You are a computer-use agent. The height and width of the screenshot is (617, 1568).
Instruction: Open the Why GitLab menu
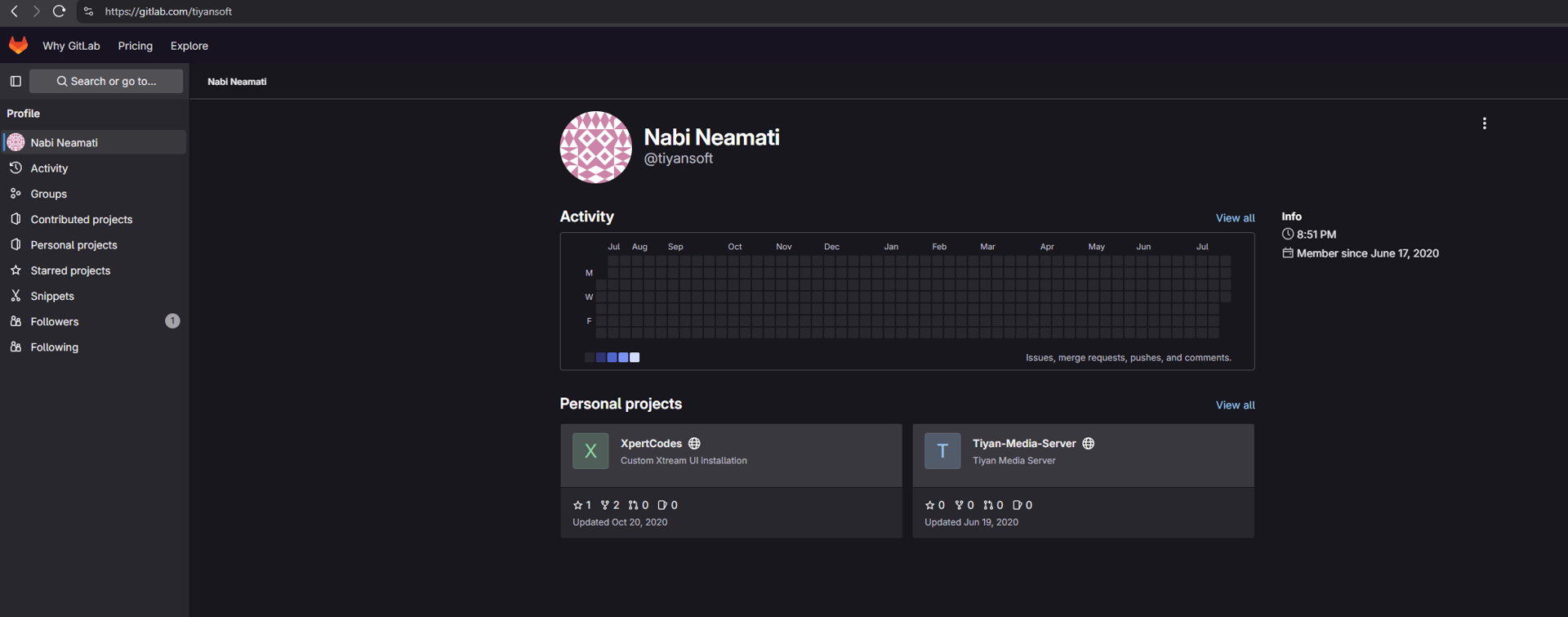71,46
